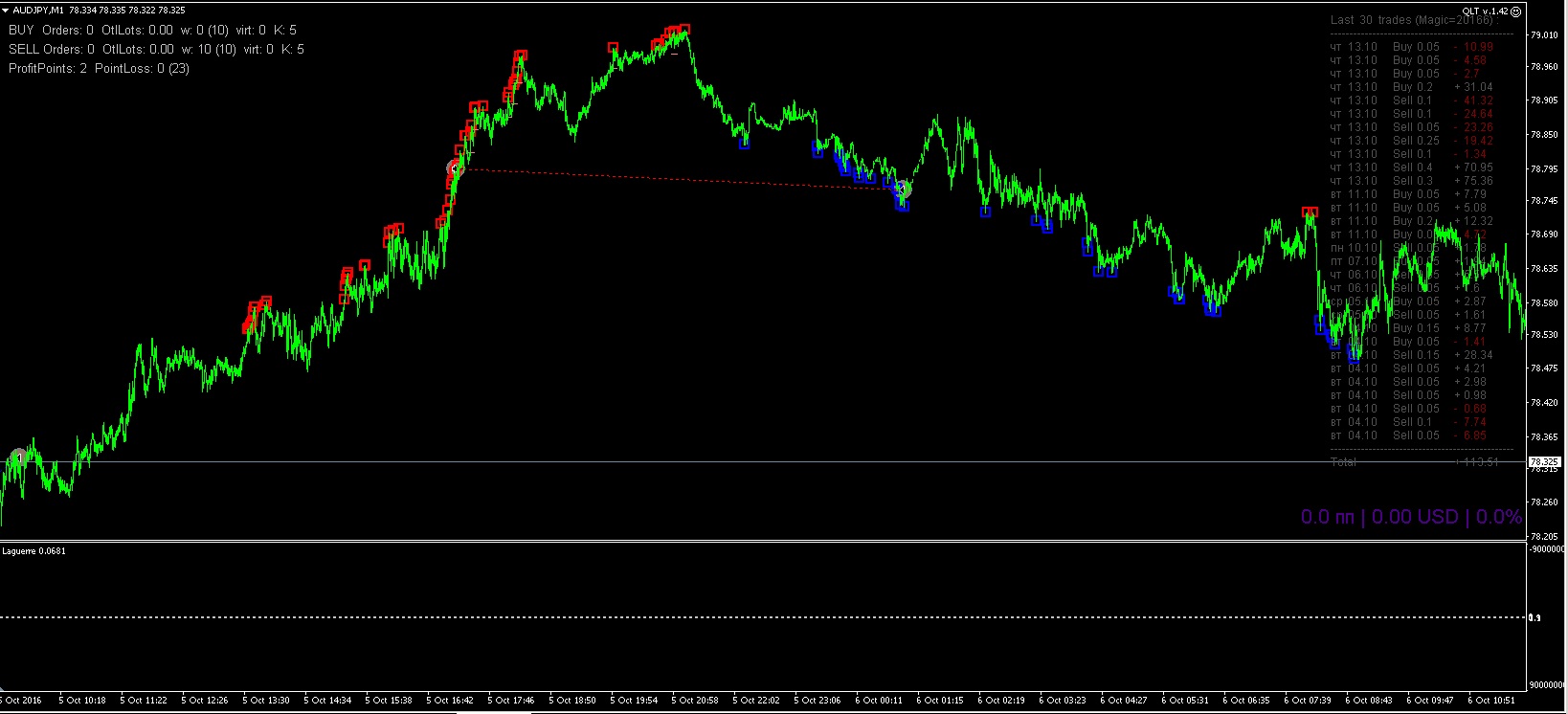
Task: Click the 78.795 price scale label
Action: click(1544, 169)
